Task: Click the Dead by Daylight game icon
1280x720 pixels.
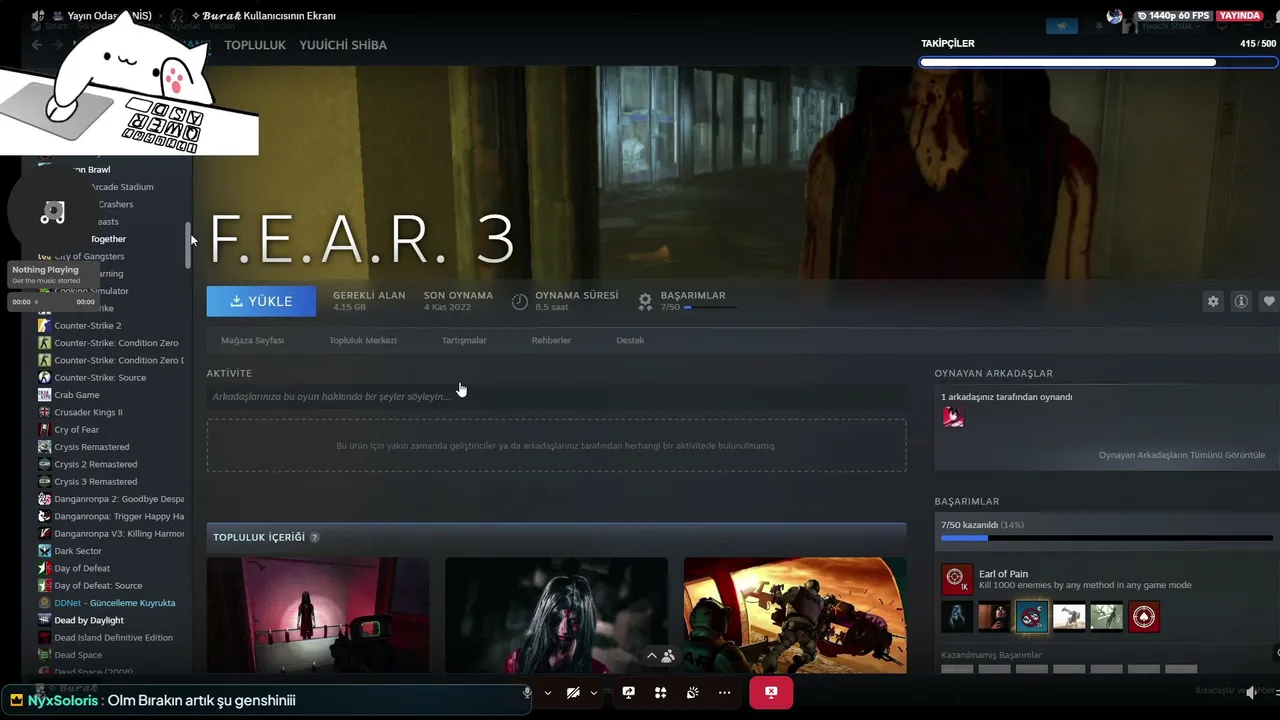Action: coord(44,620)
